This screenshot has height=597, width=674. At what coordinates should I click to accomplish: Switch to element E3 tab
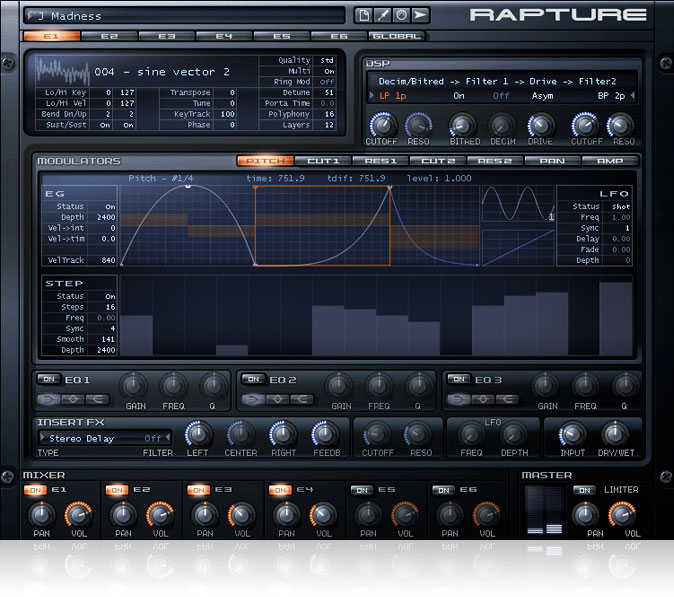coord(167,36)
